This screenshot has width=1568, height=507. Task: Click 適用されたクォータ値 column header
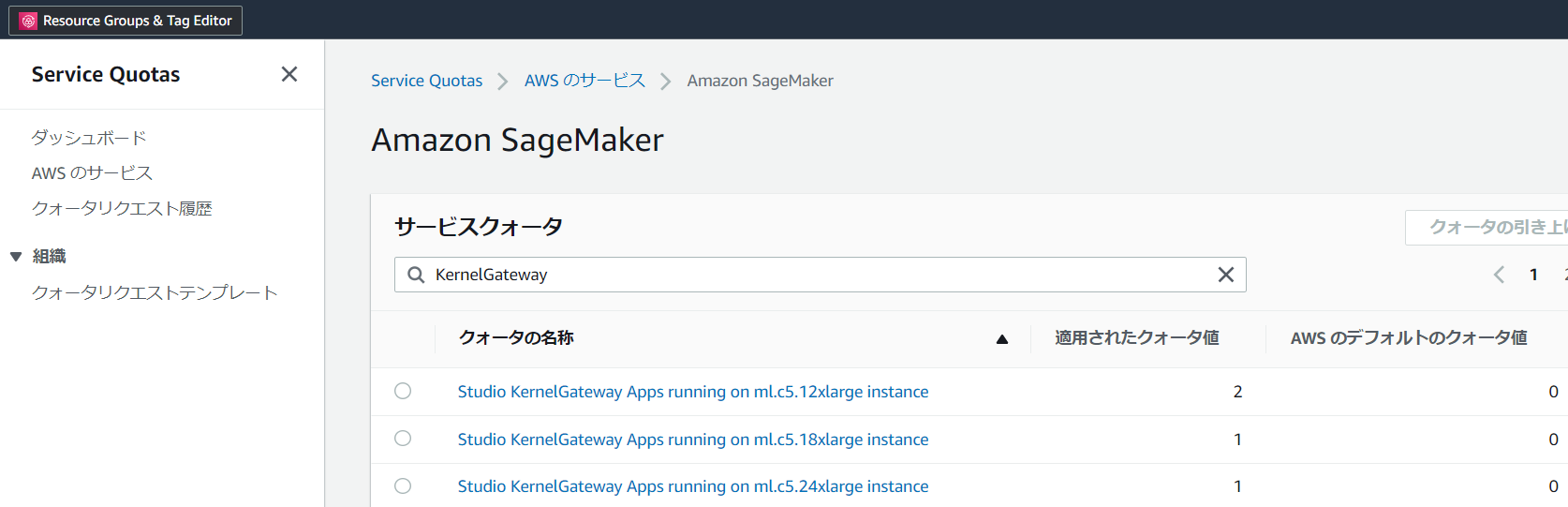point(1136,337)
